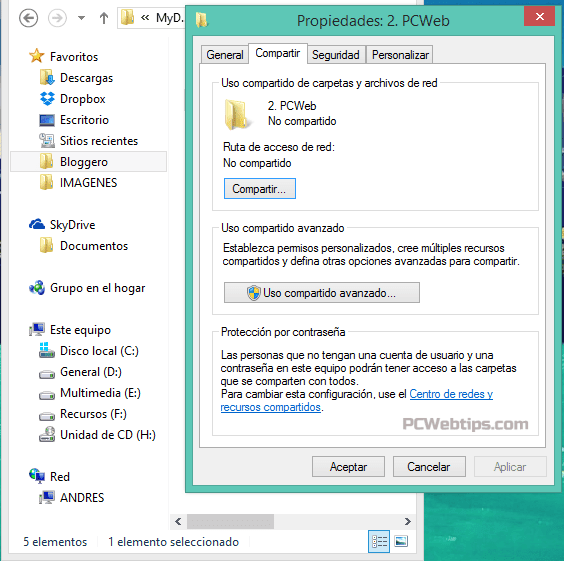
Task: Click the horizontal scrollbar right arrow
Action: (x=407, y=521)
